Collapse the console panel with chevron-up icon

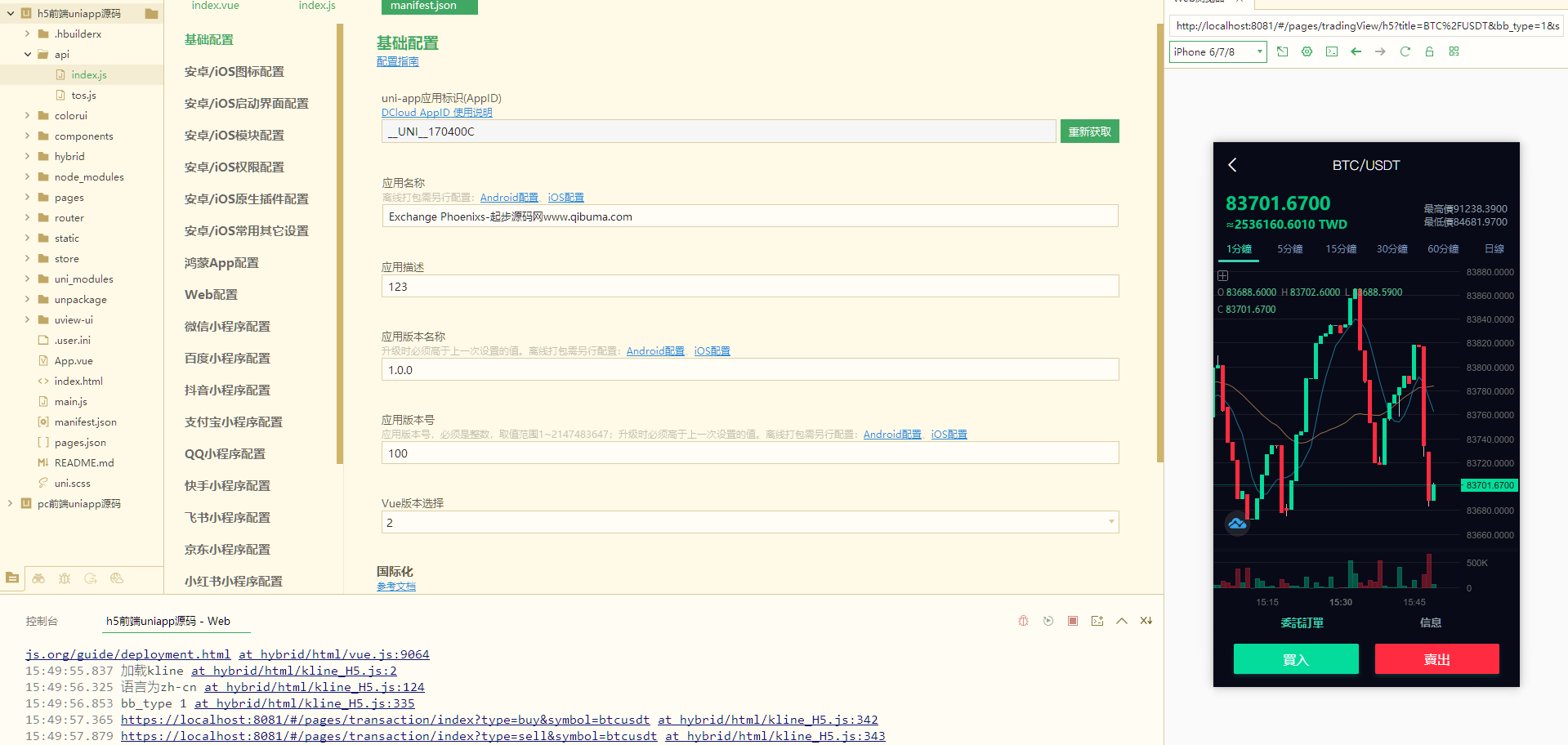click(x=1122, y=621)
